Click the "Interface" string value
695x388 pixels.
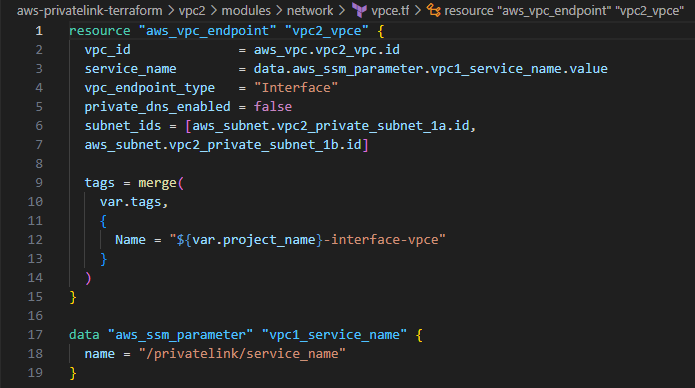coord(296,88)
